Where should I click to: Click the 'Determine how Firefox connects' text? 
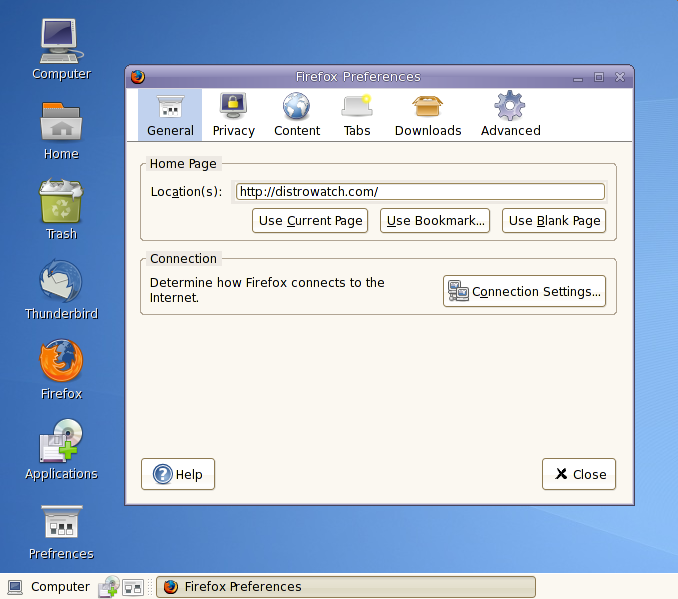tap(267, 290)
